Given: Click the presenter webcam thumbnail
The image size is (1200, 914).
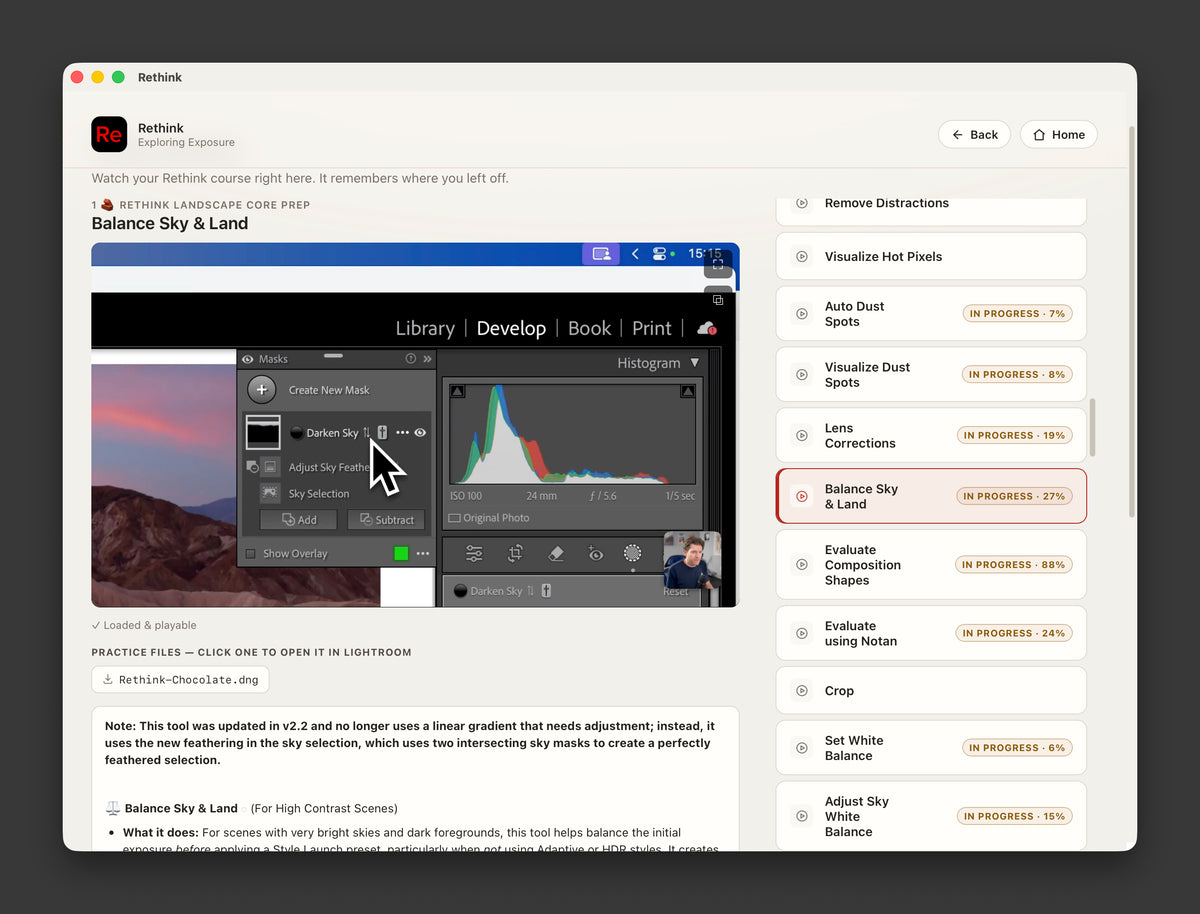Looking at the screenshot, I should point(692,560).
